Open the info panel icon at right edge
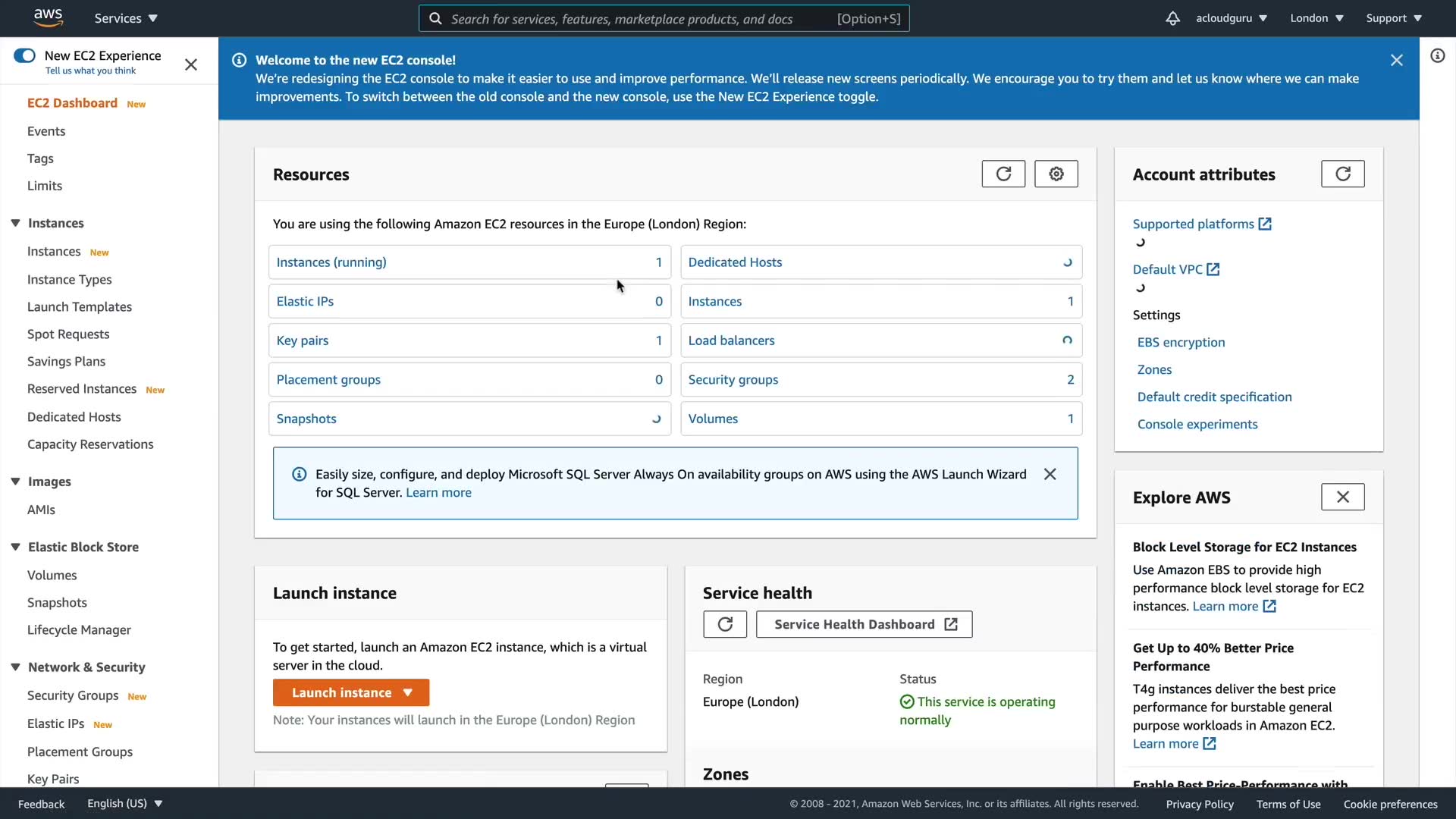Screen dimensions: 1456x819 [x=1437, y=55]
